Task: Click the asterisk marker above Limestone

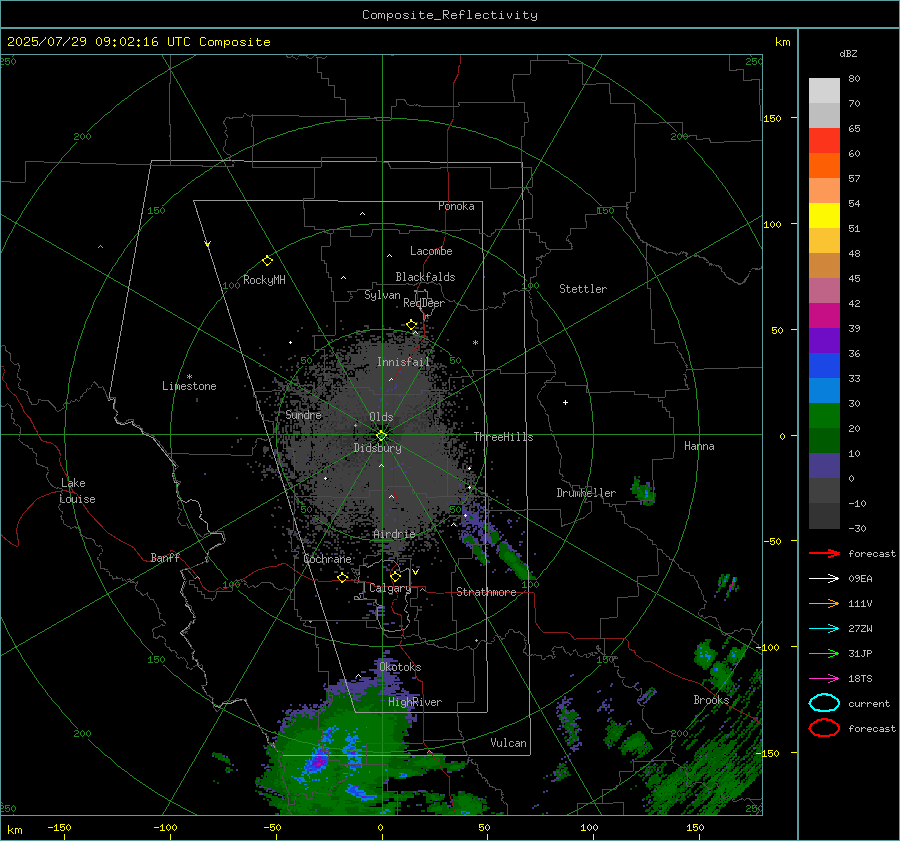Action: point(189,377)
